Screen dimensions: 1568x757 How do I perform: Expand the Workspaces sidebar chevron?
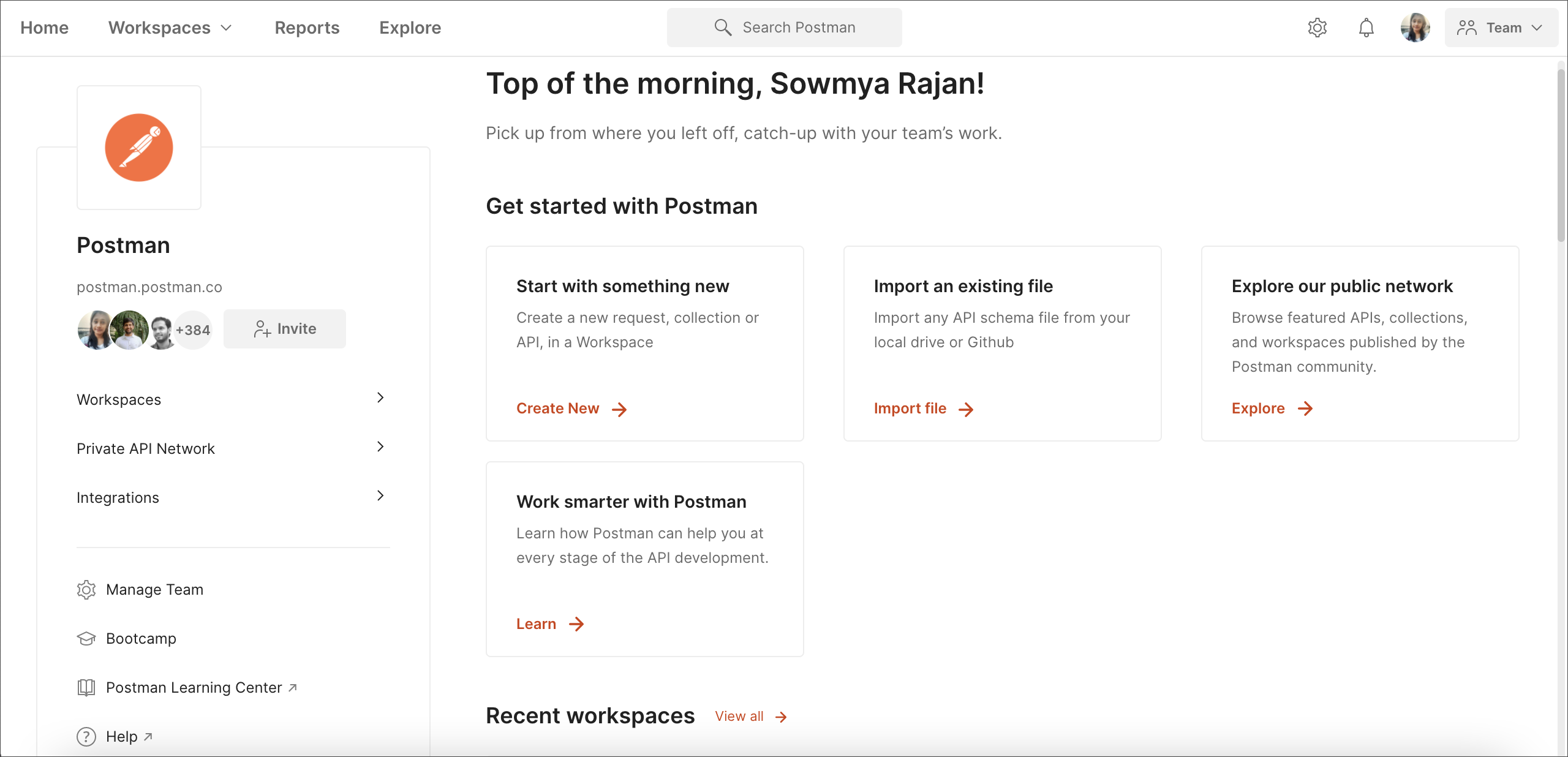click(380, 397)
